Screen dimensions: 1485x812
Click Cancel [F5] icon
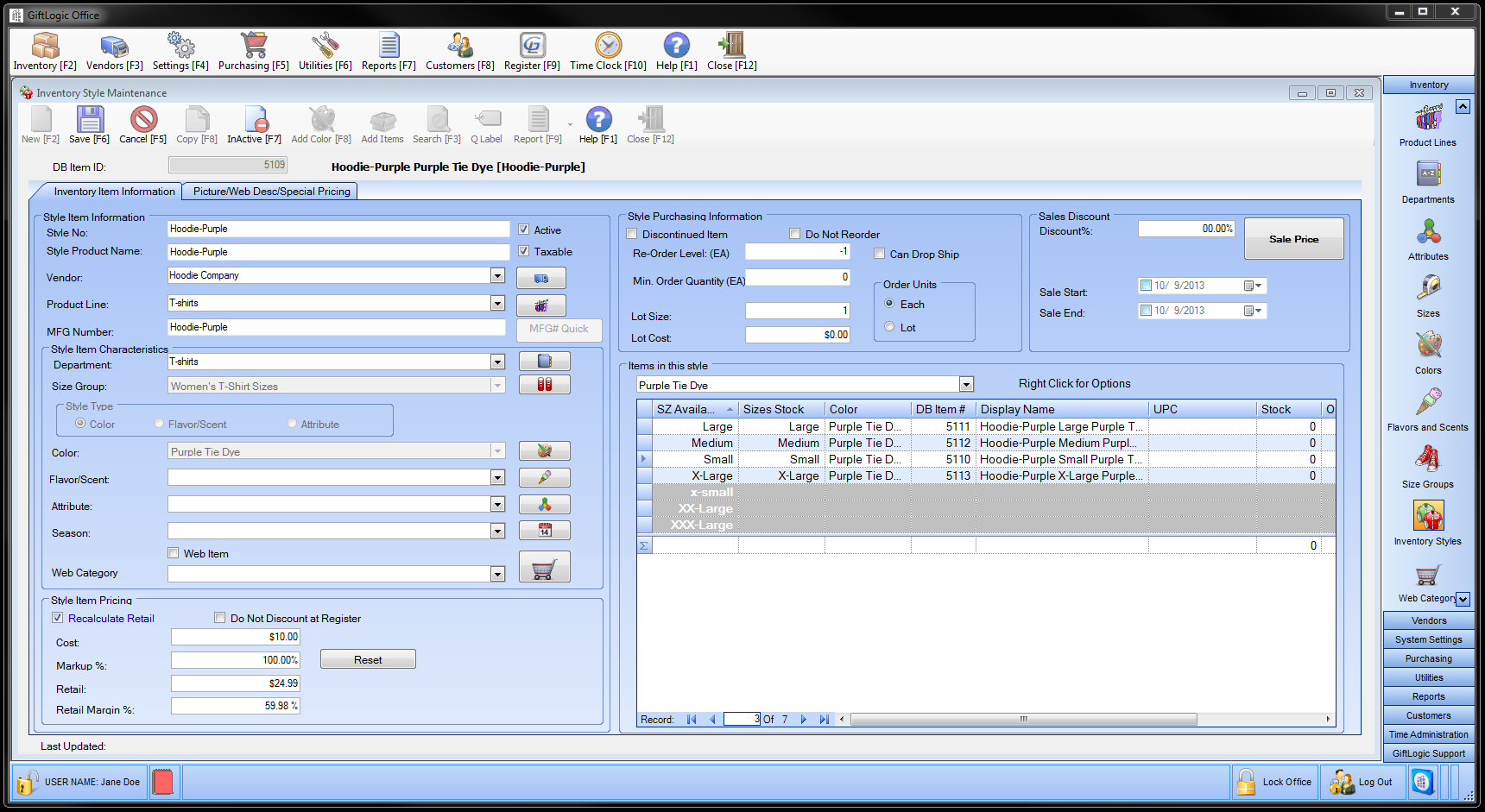coord(142,124)
